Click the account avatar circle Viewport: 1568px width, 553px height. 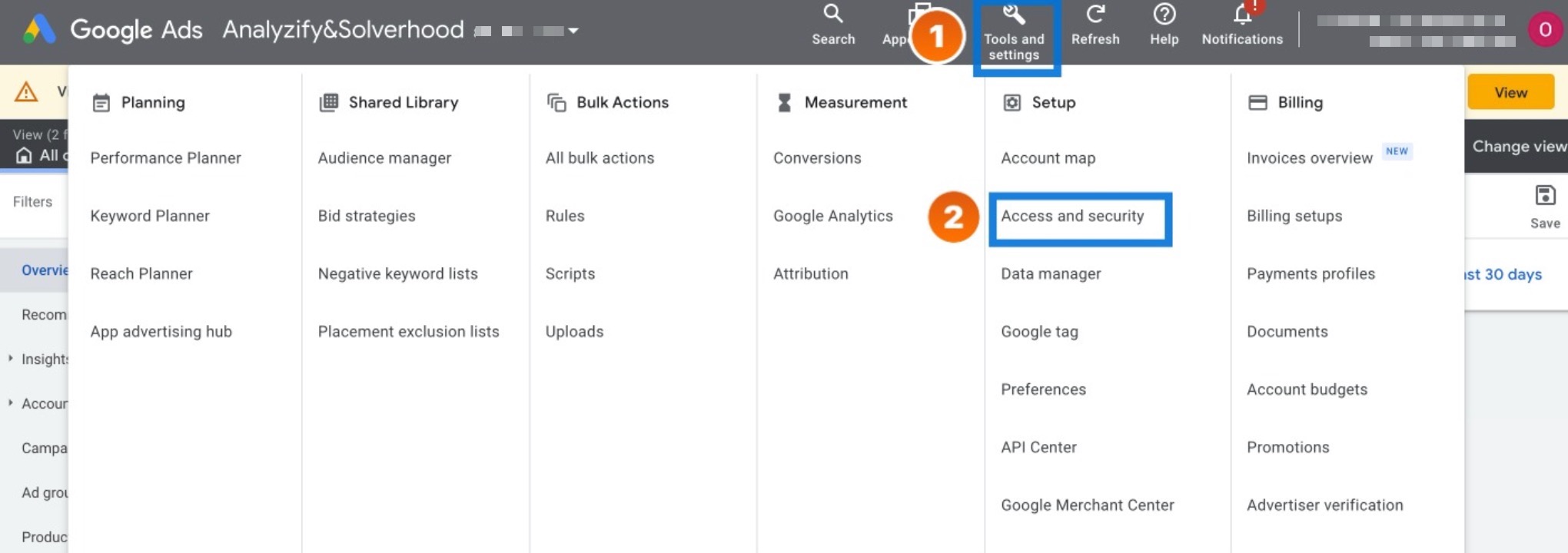click(1545, 30)
